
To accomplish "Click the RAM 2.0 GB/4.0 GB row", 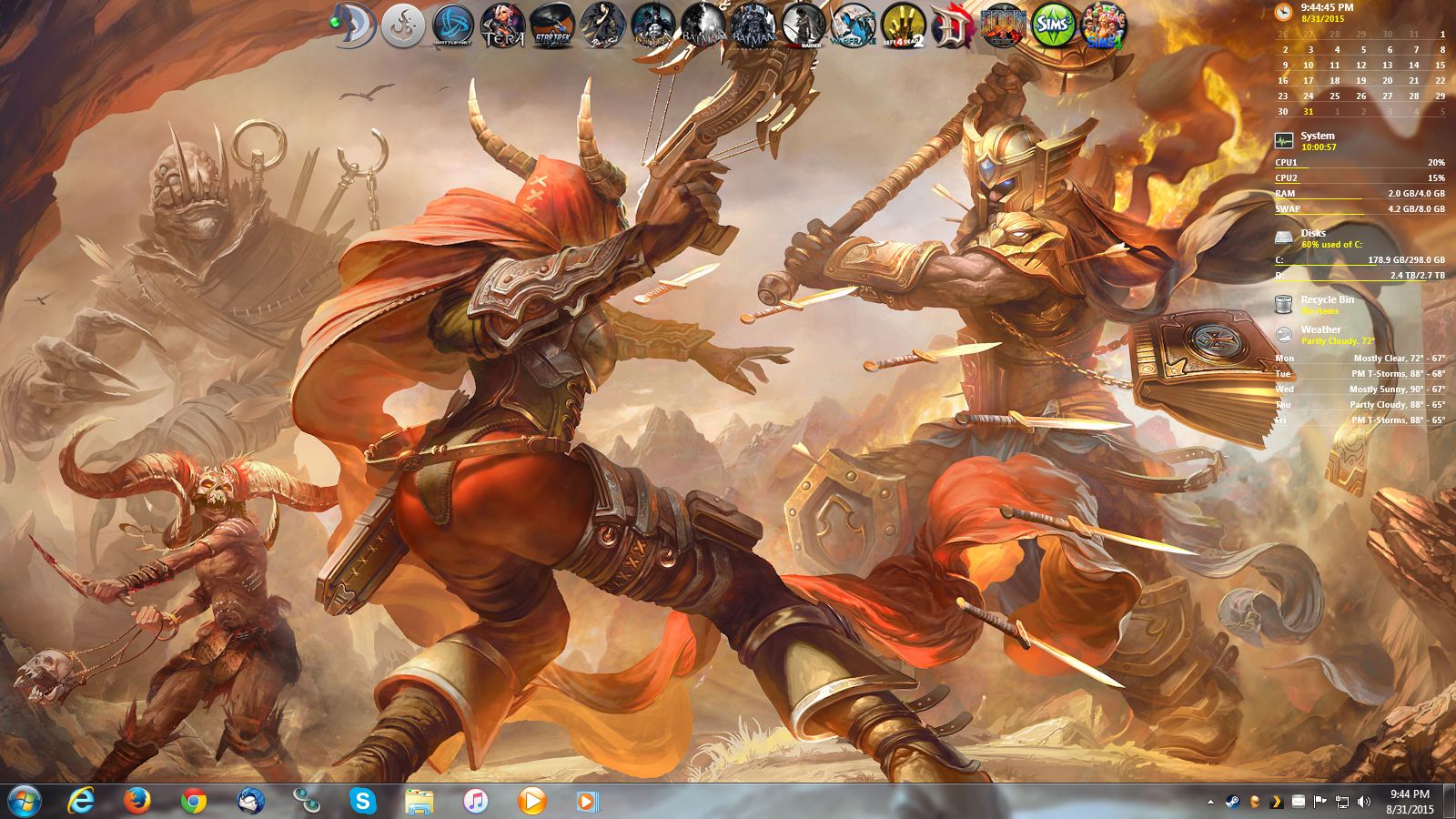I will click(1360, 194).
